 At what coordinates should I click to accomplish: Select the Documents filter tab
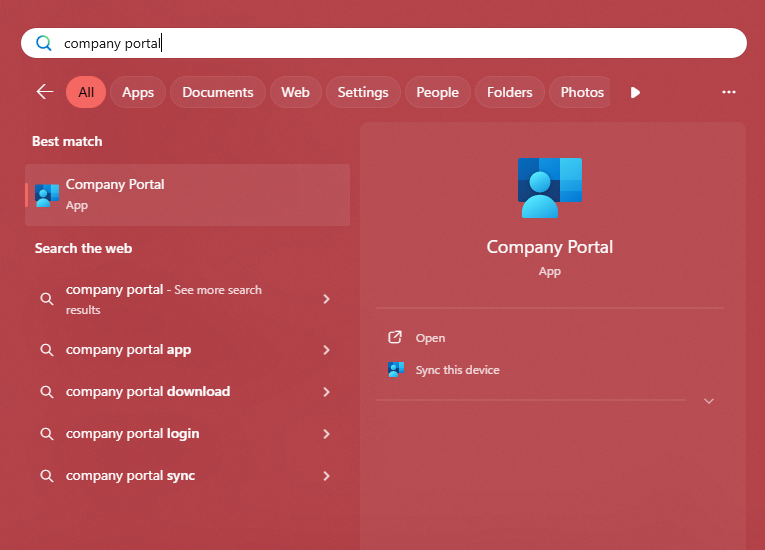pos(218,92)
